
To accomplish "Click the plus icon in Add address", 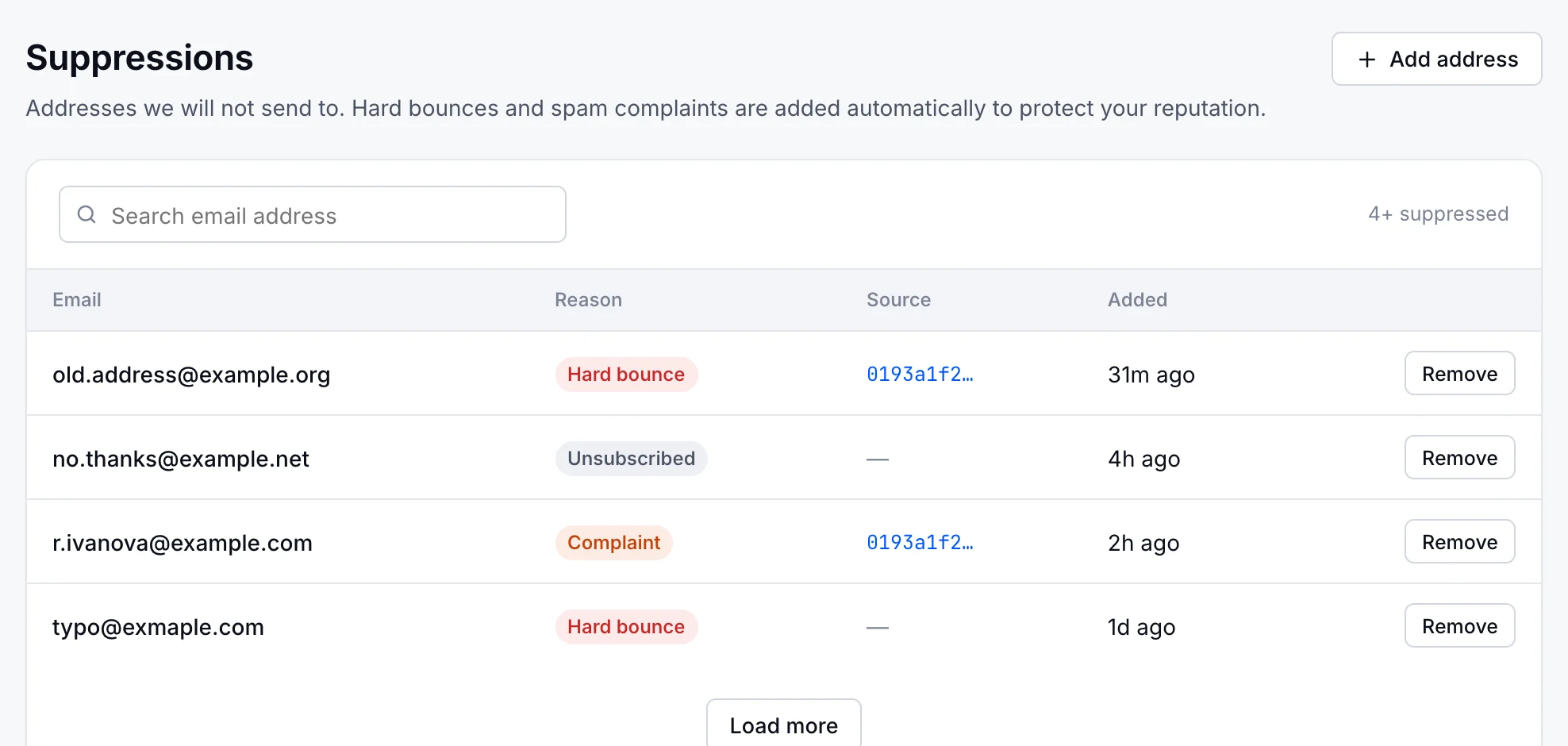I will pos(1366,60).
